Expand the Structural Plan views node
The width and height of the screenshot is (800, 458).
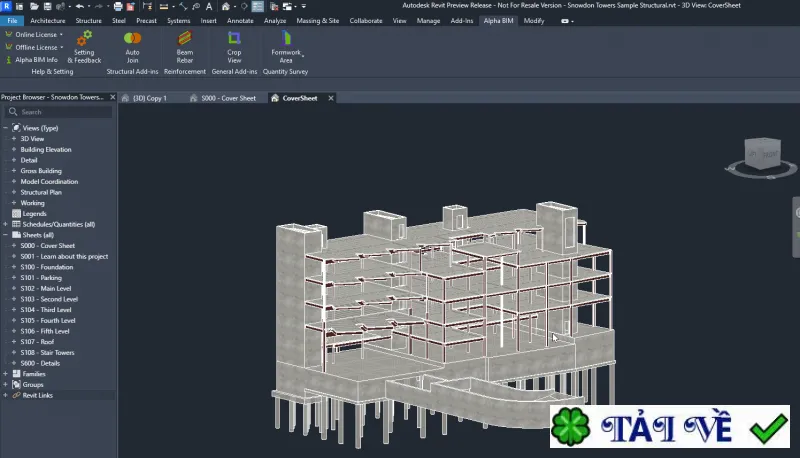(x=14, y=192)
